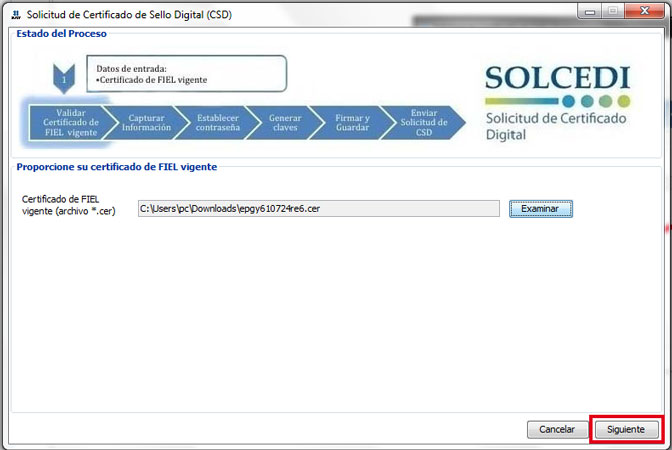Click the FIEL certificate file path field

tap(318, 208)
